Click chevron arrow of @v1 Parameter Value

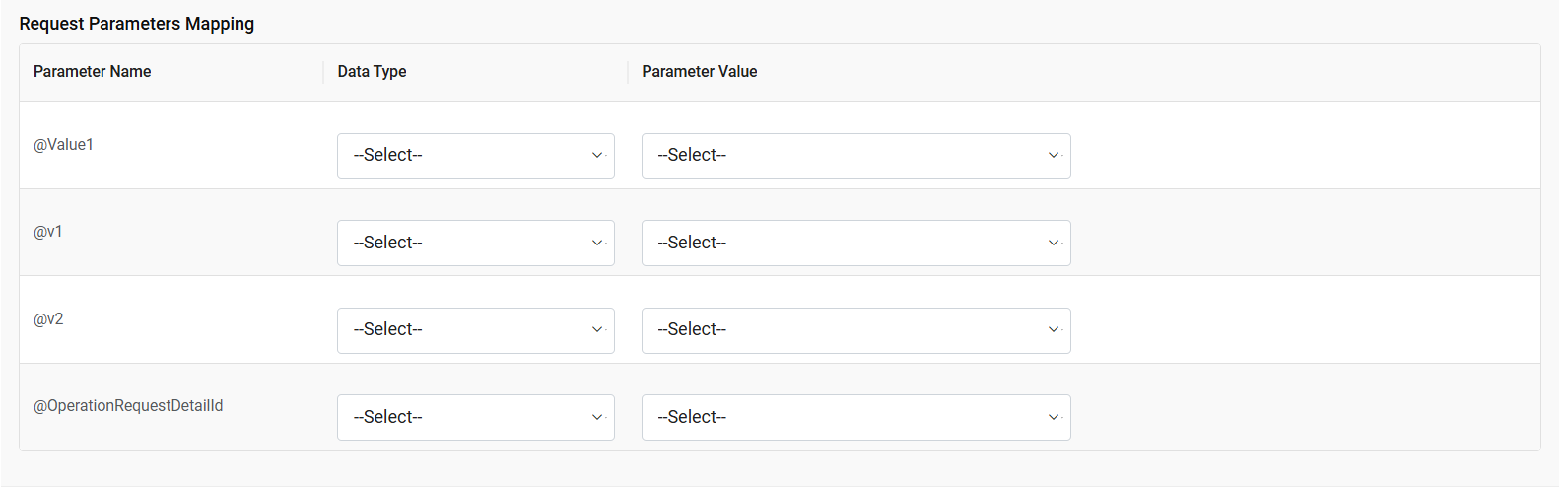point(1054,243)
